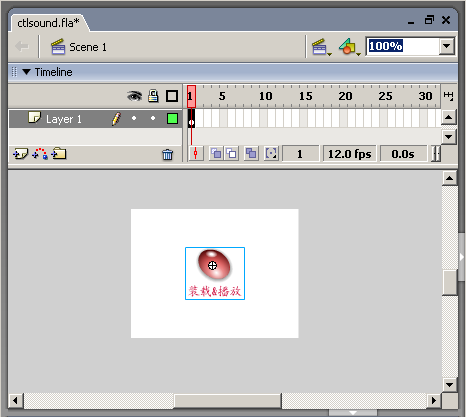Enable Onion Skin mode
Image resolution: width=466 pixels, height=417 pixels.
216,154
